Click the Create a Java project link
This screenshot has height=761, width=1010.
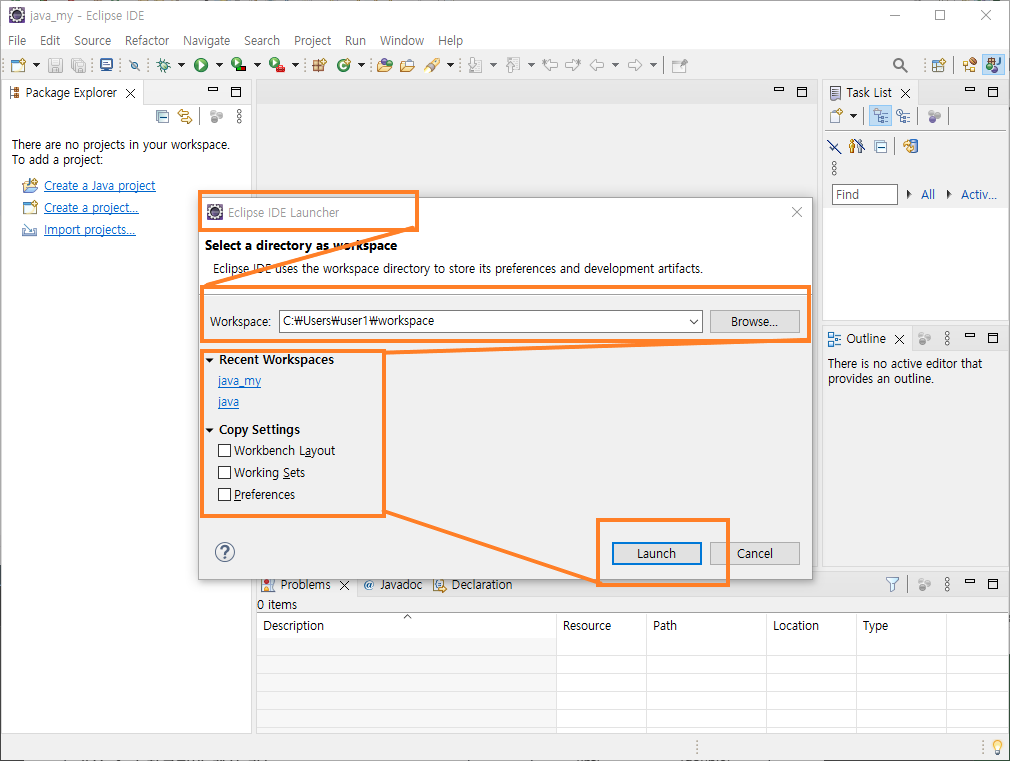pos(99,186)
